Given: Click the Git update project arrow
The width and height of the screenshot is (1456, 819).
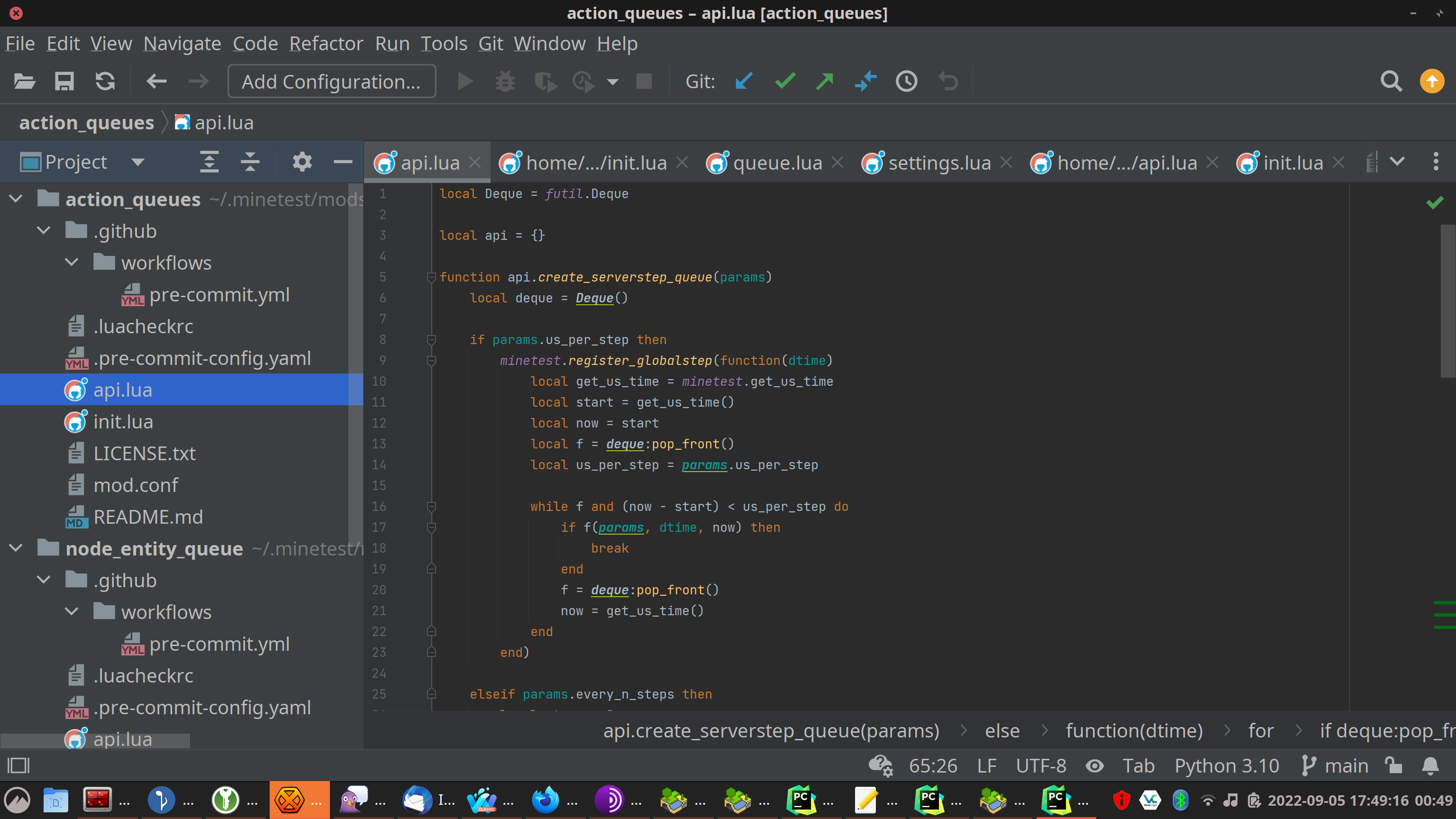Looking at the screenshot, I should coord(744,82).
